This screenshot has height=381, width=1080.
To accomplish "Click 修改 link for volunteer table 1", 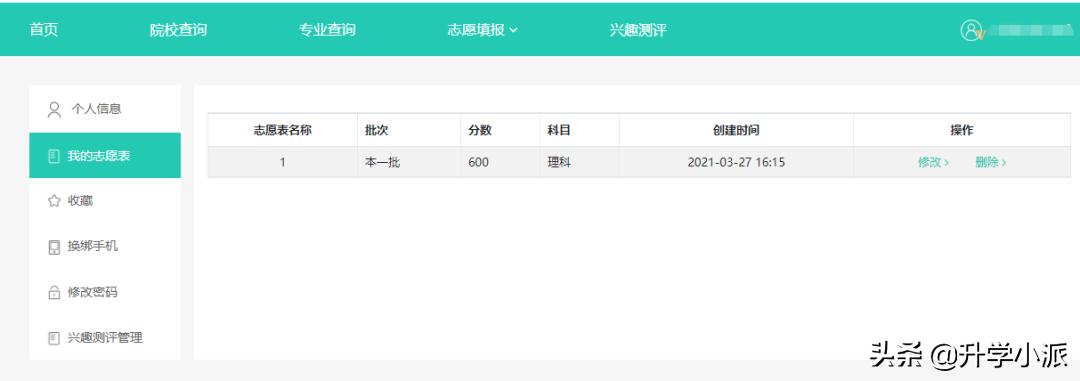I will click(x=933, y=163).
